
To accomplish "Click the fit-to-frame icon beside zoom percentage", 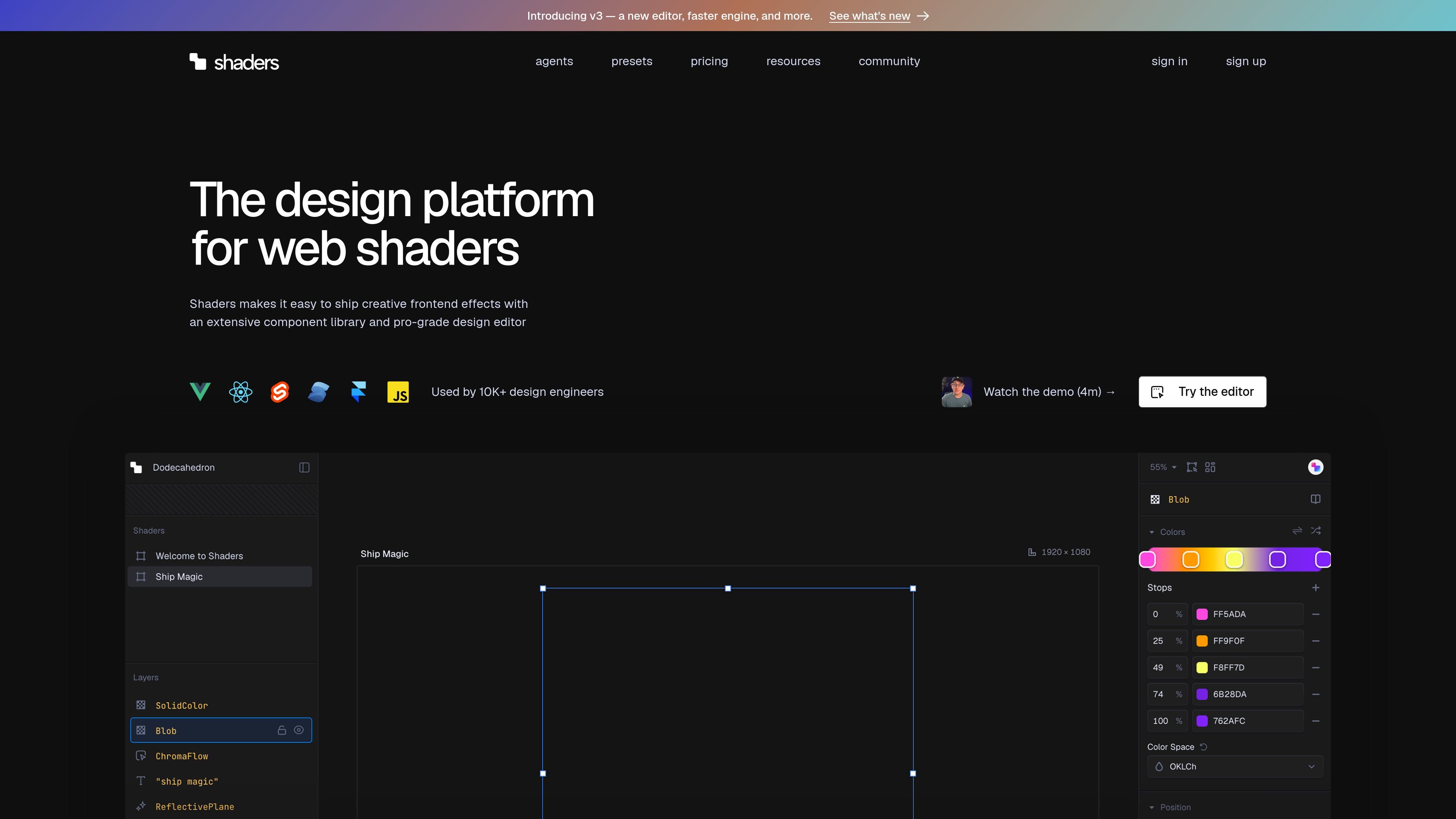I will coord(1191,467).
